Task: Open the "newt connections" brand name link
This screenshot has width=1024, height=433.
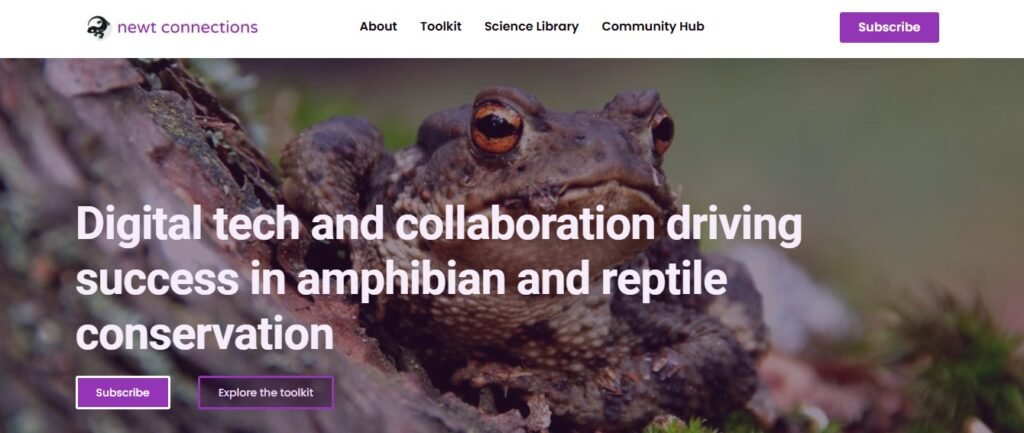Action: (x=187, y=27)
